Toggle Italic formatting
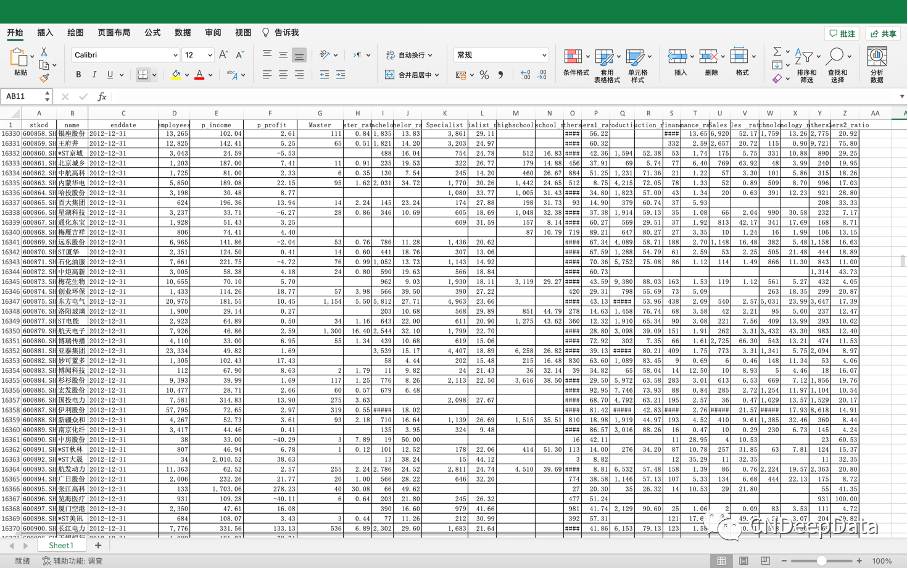The image size is (908, 568). pos(94,75)
